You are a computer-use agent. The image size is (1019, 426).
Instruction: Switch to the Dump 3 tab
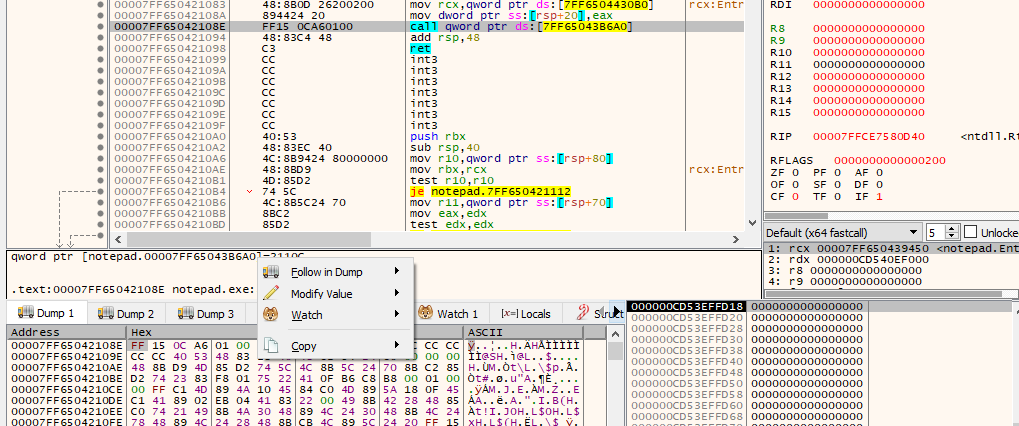tap(206, 314)
